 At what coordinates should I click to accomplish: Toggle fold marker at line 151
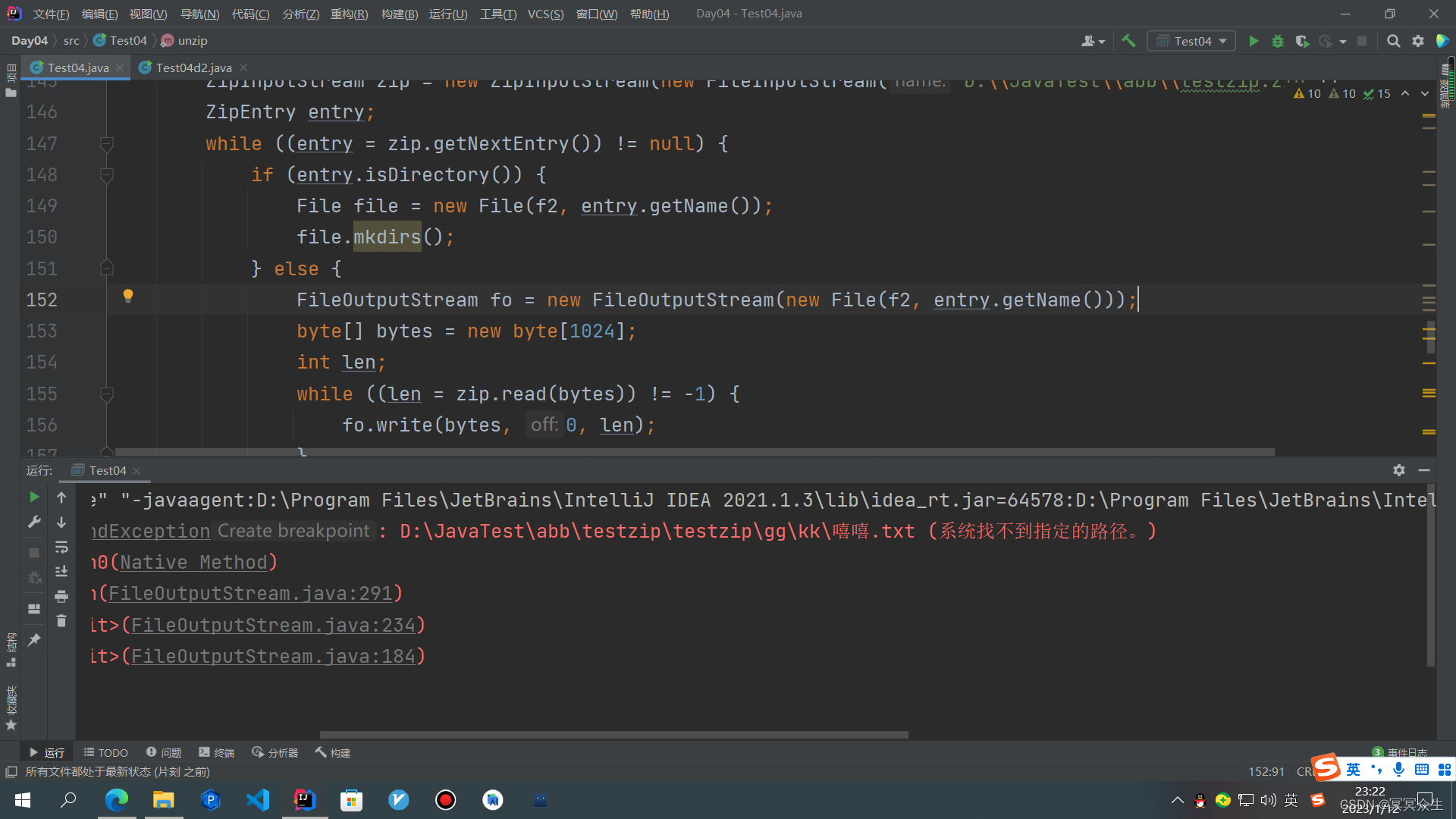107,268
